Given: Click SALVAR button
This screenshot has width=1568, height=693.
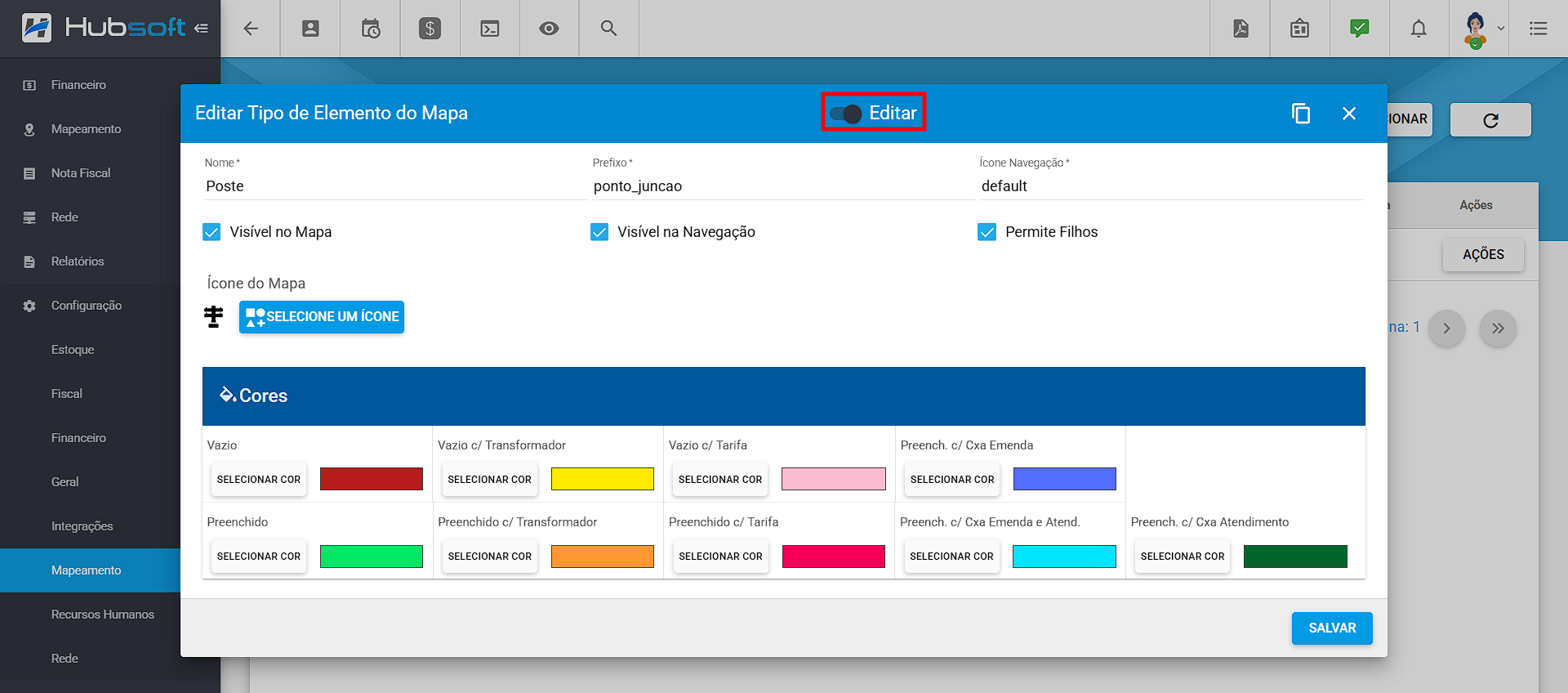Looking at the screenshot, I should point(1332,628).
